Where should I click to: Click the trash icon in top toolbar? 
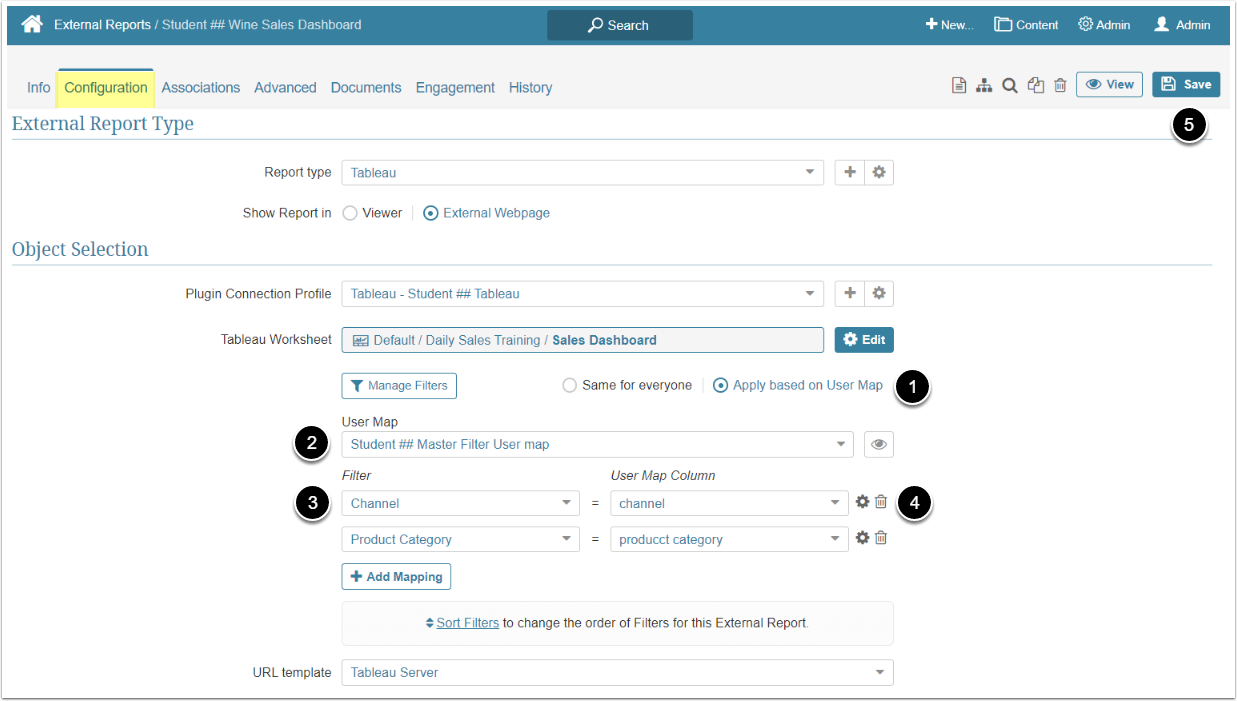1060,86
